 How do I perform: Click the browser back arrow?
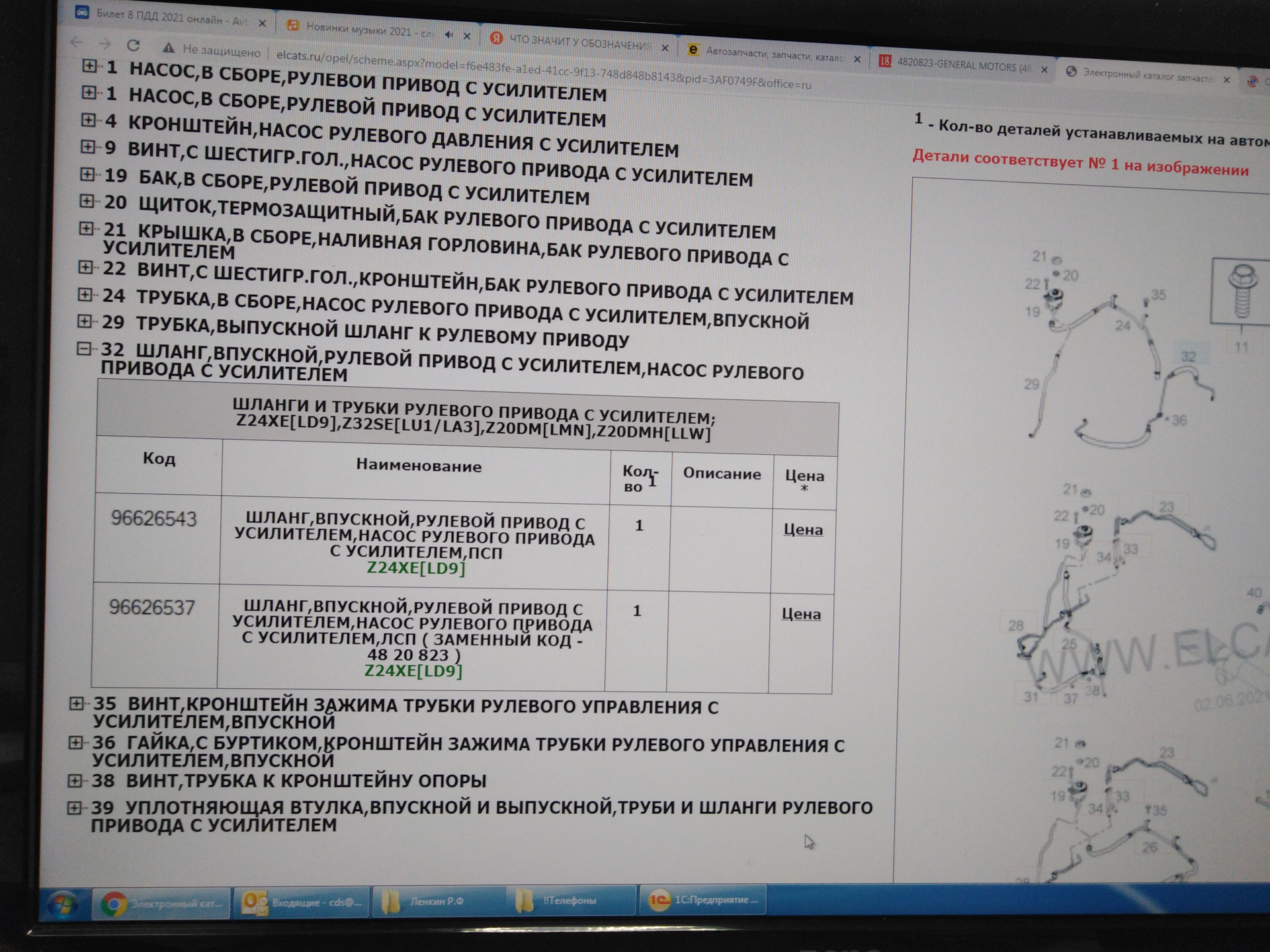(76, 43)
